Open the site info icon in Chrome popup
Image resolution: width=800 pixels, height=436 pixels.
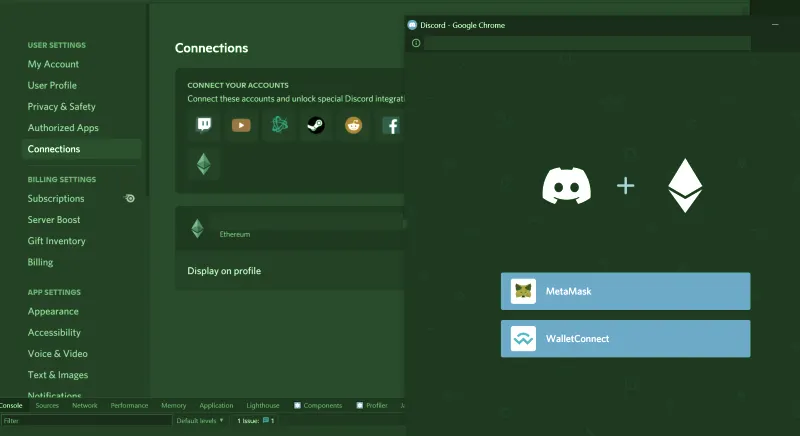coord(416,43)
